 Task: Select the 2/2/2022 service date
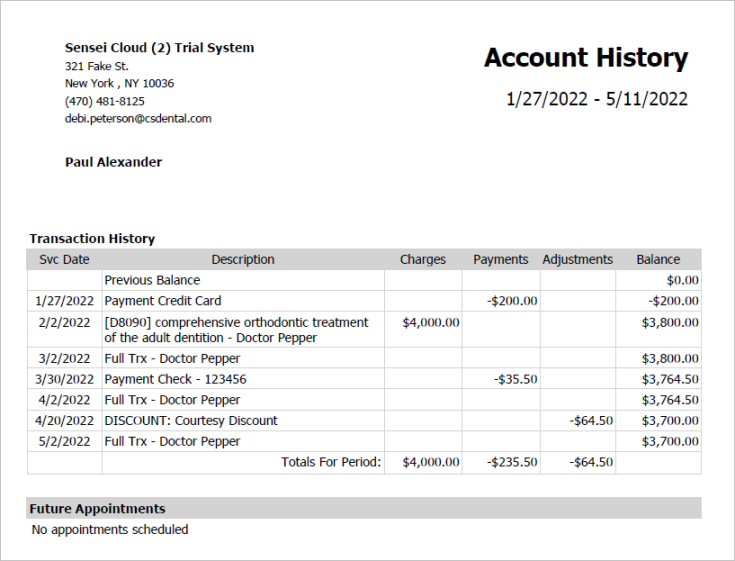click(x=64, y=322)
